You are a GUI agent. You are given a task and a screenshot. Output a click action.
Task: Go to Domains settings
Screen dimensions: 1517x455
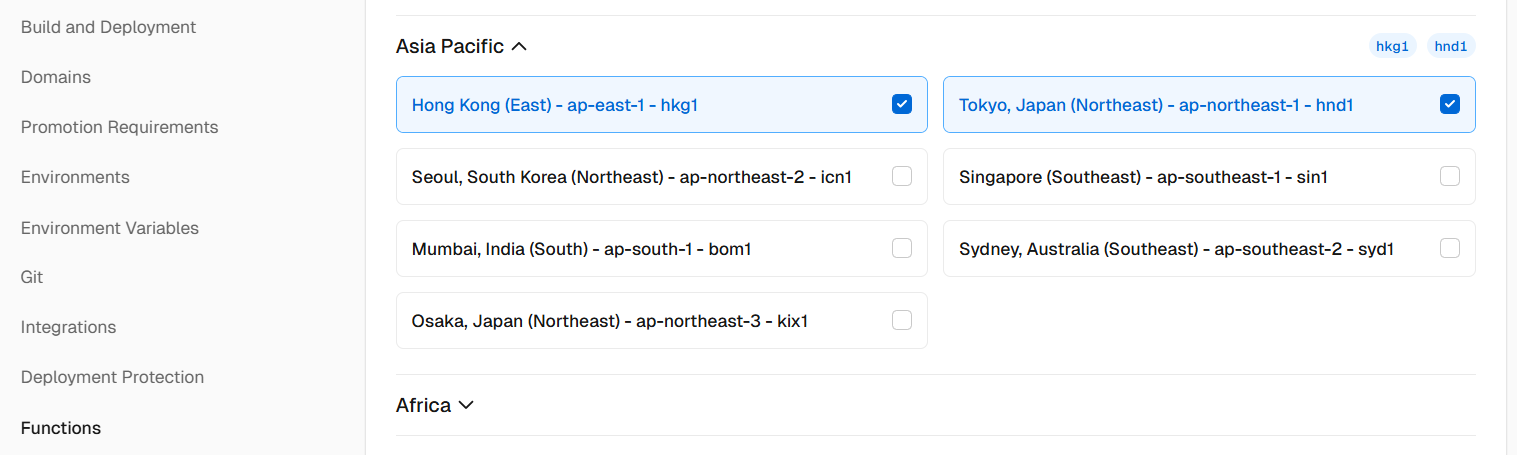click(56, 77)
